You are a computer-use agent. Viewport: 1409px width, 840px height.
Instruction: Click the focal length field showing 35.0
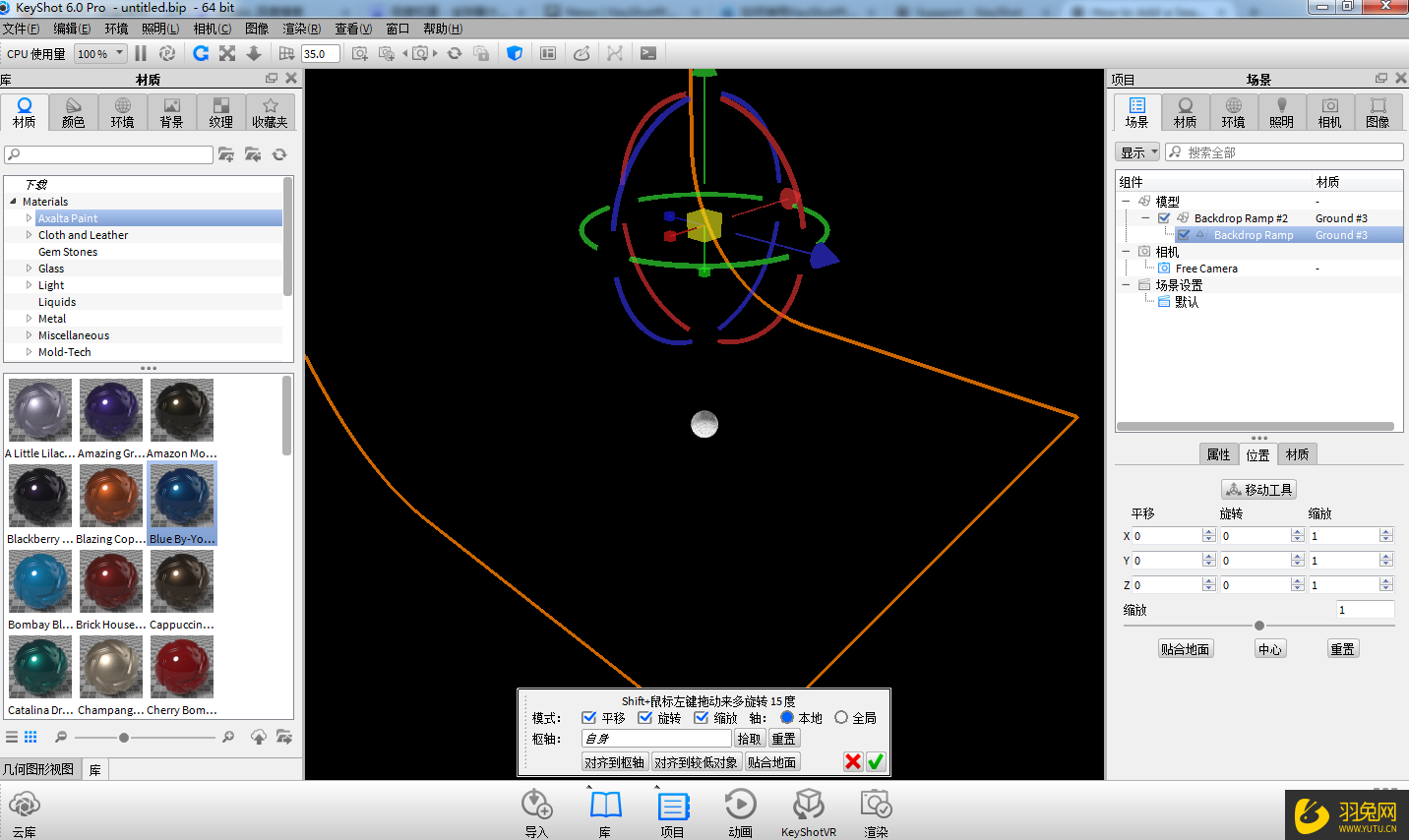(321, 54)
